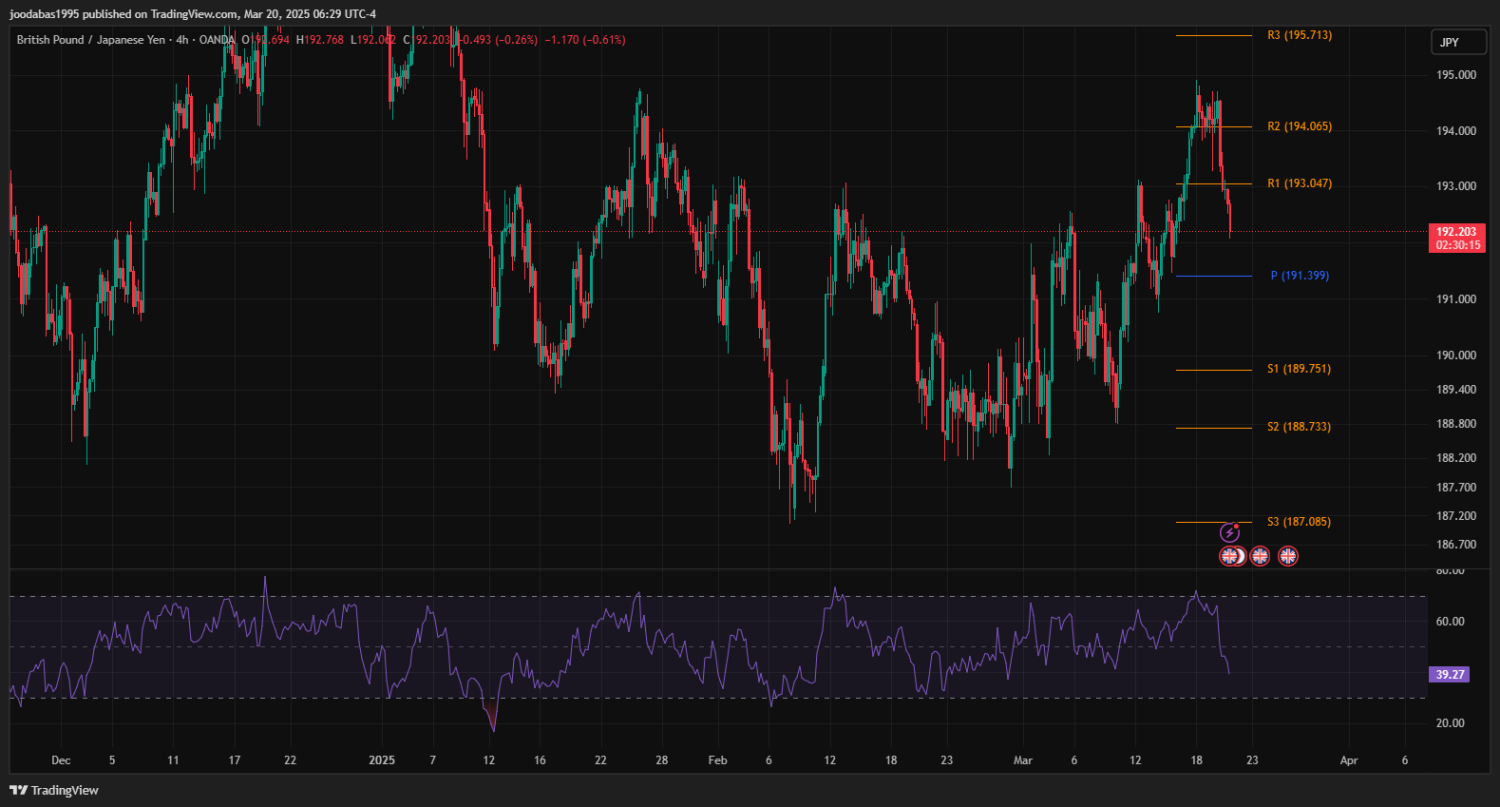The width and height of the screenshot is (1500, 807).
Task: Click the UK flag with moon event icon
Action: tap(1231, 556)
